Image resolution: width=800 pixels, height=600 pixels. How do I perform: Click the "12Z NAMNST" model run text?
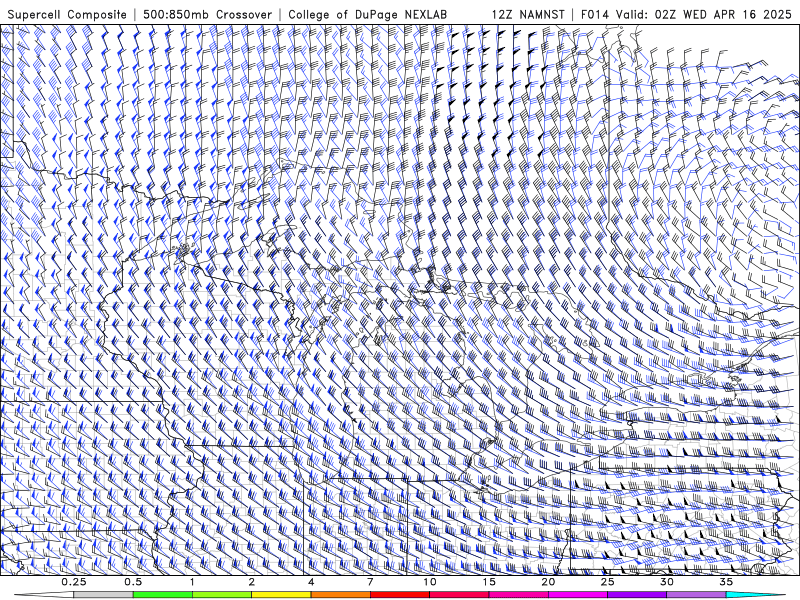pyautogui.click(x=528, y=14)
